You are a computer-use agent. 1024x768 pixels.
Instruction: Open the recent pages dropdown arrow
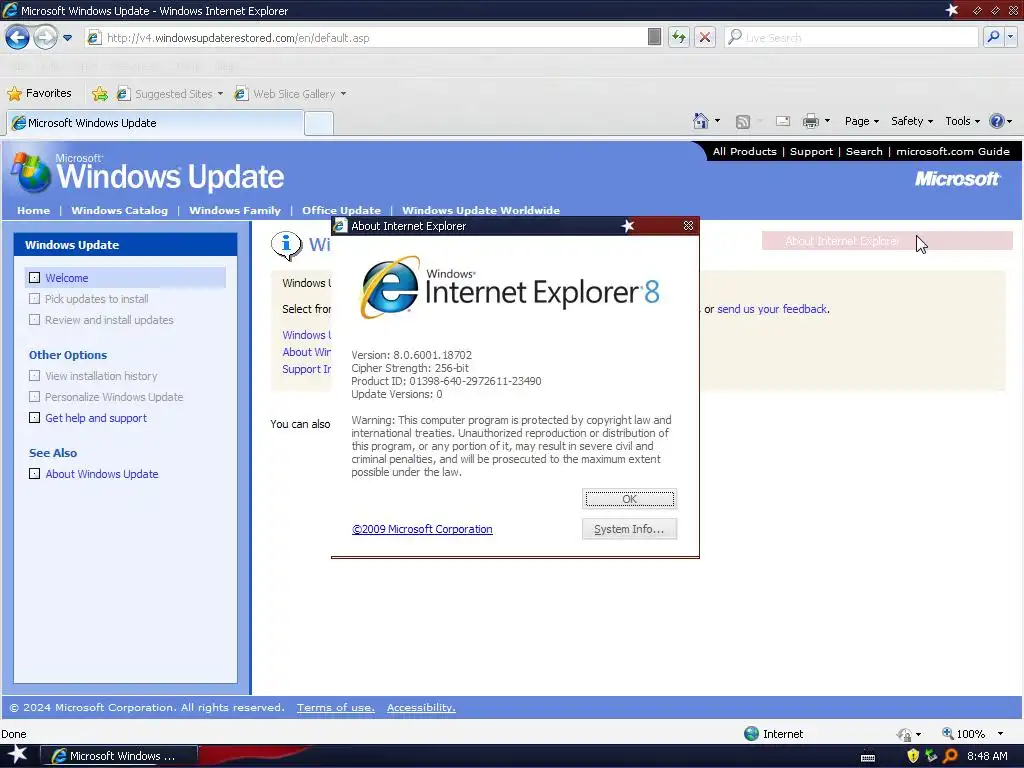tap(67, 38)
